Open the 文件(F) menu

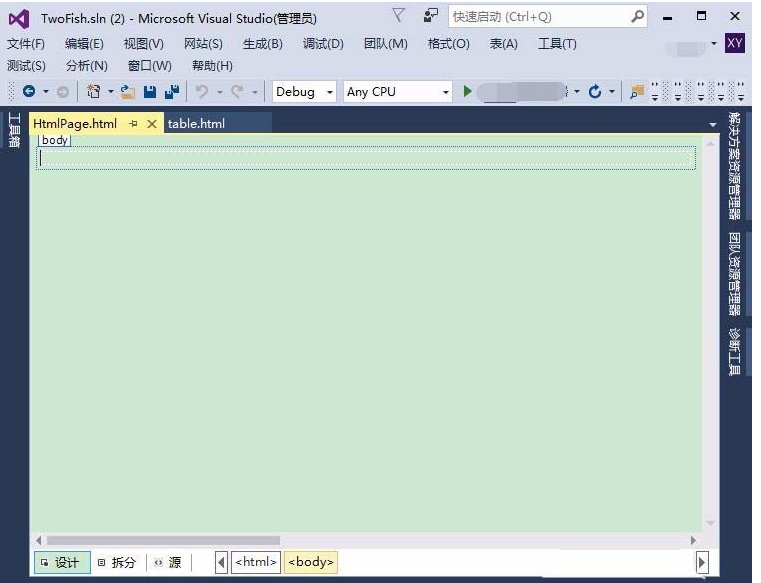pos(26,44)
